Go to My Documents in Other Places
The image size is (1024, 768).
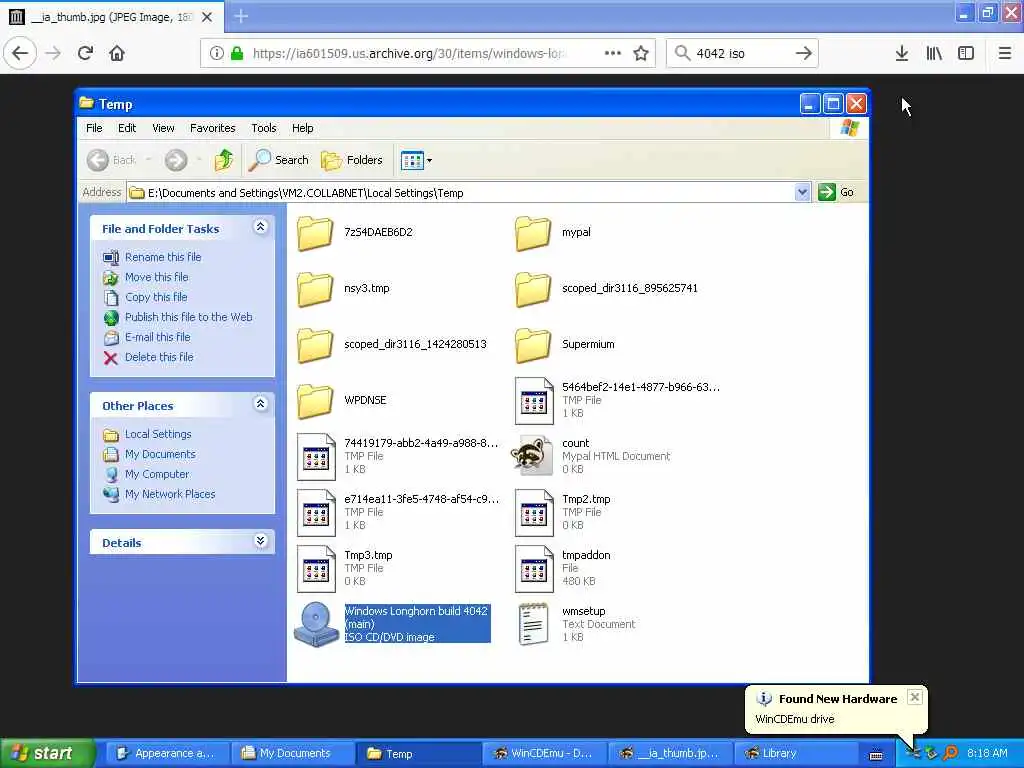[x=149, y=454]
